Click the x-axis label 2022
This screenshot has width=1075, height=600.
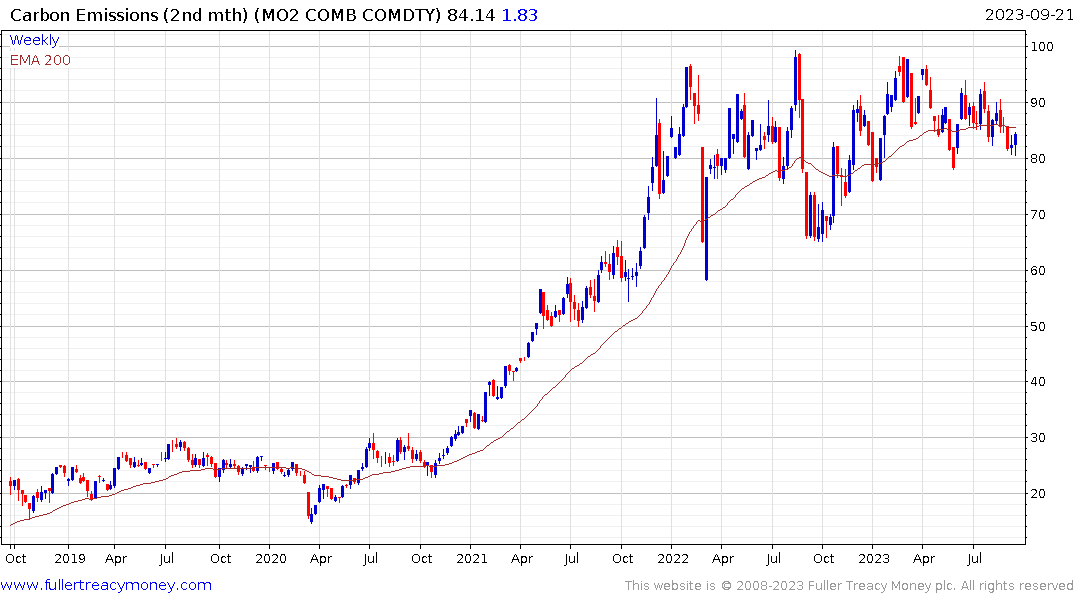[x=673, y=559]
